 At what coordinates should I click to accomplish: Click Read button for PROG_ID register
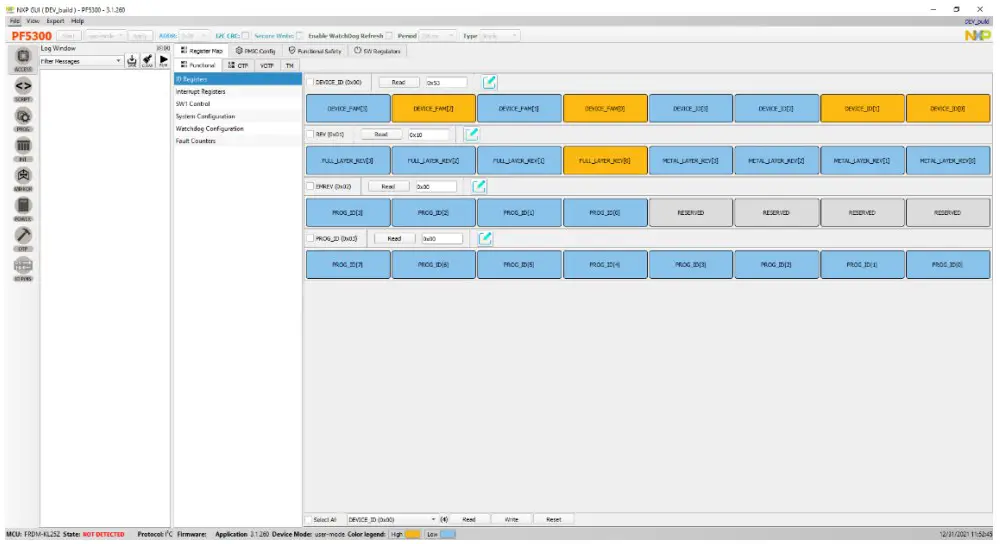(394, 238)
